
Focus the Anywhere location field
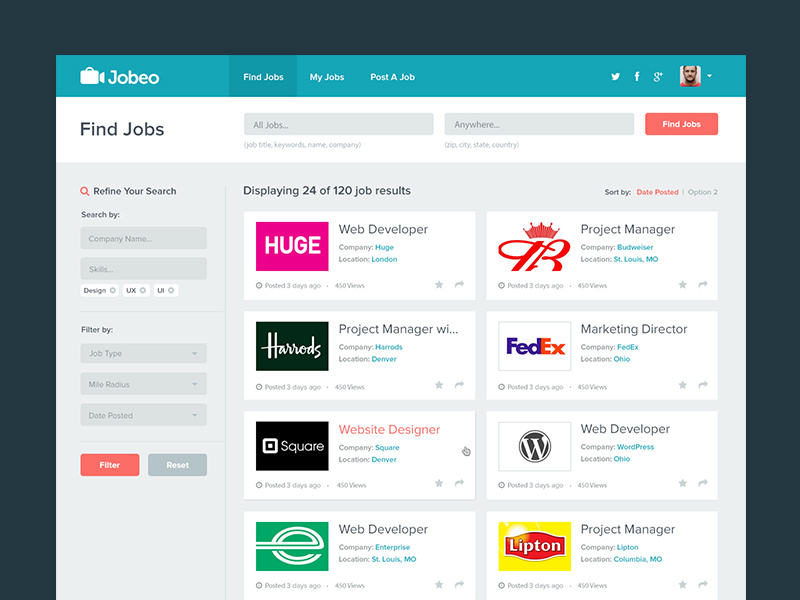click(539, 124)
